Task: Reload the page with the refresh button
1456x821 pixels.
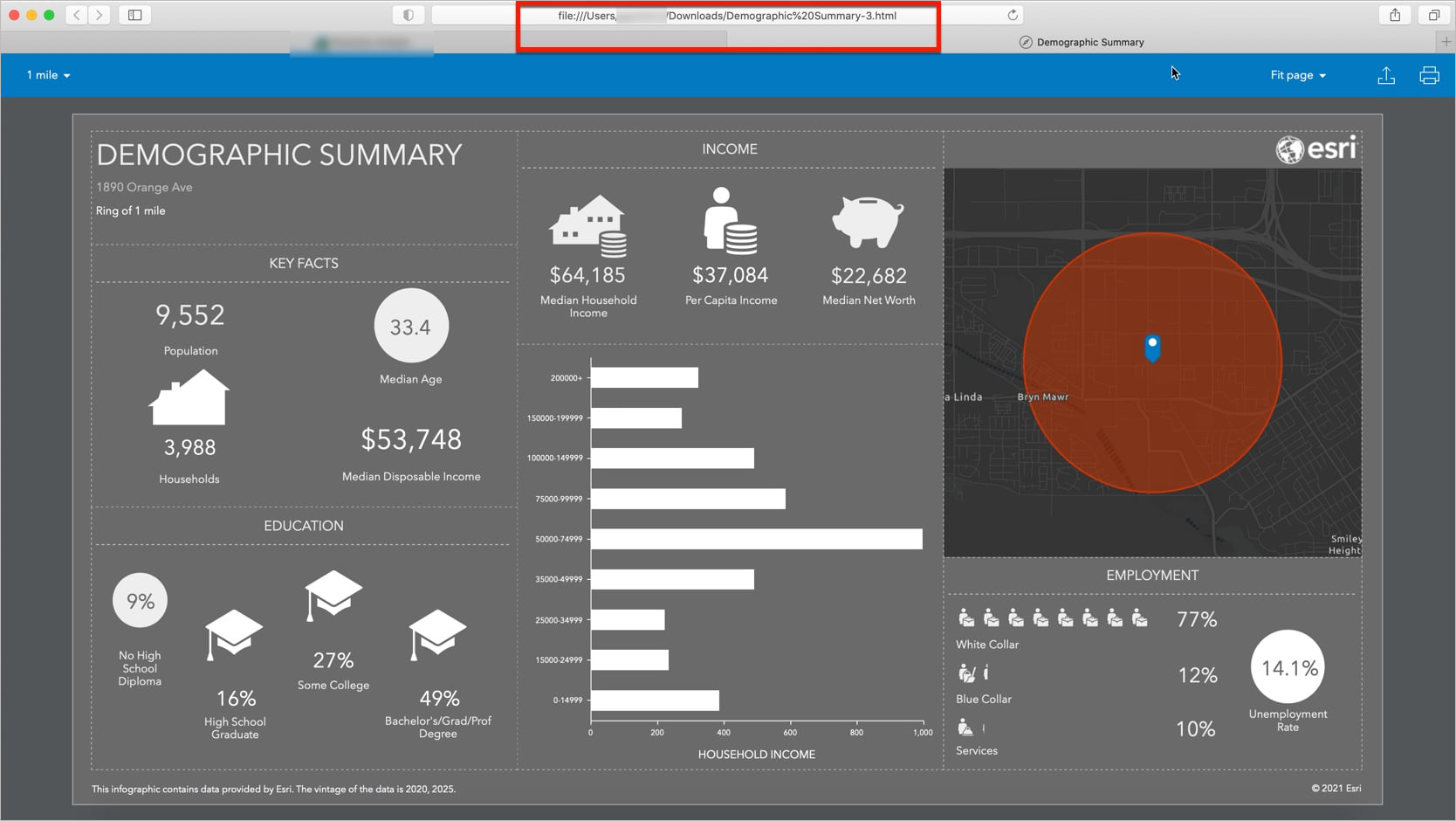Action: (1012, 15)
